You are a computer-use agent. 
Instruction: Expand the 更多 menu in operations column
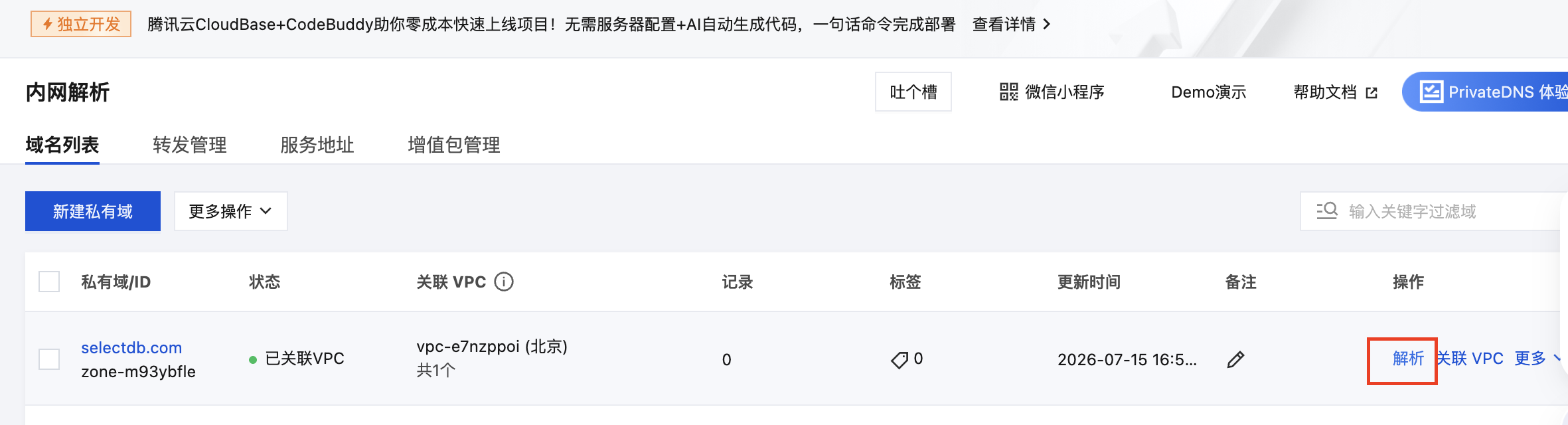(x=1537, y=359)
